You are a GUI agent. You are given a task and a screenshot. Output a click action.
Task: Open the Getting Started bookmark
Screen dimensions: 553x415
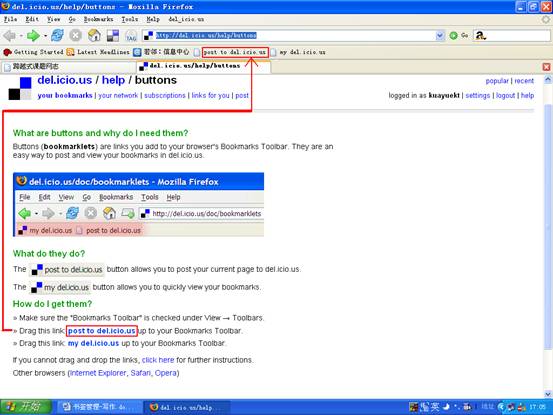33,52
